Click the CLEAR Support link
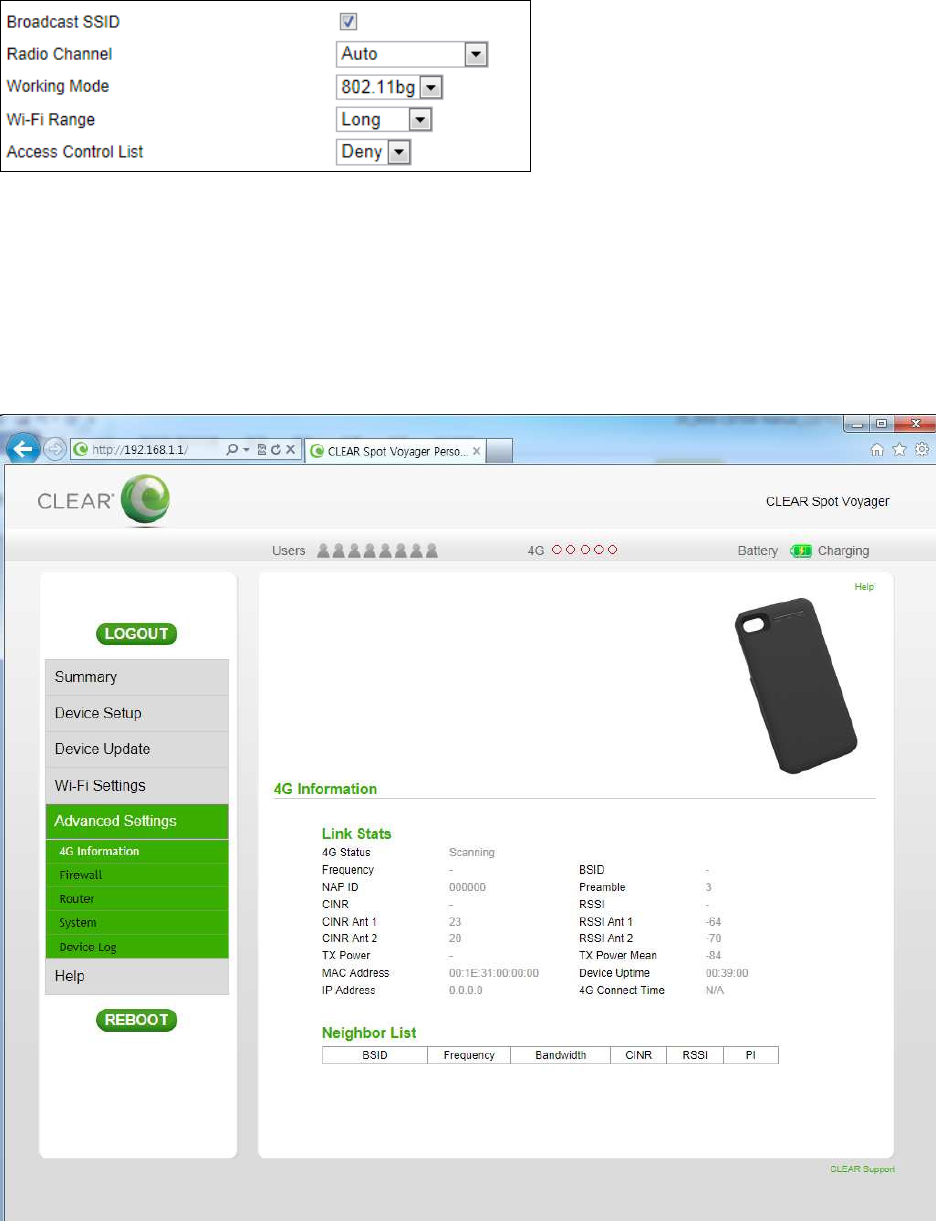936x1221 pixels. (862, 1169)
